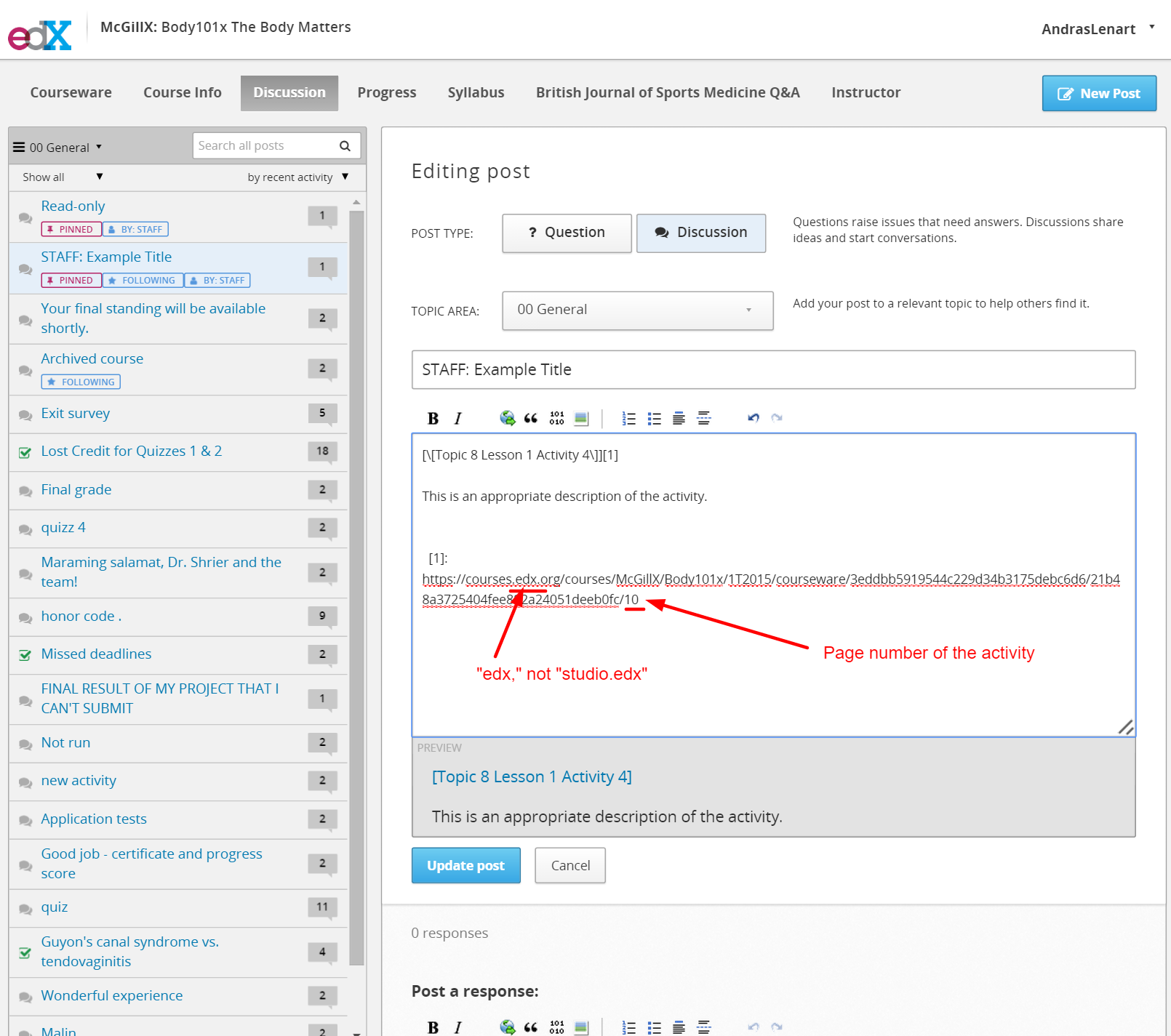Click the Search all posts field
Image resolution: width=1171 pixels, height=1036 pixels.
coord(276,146)
